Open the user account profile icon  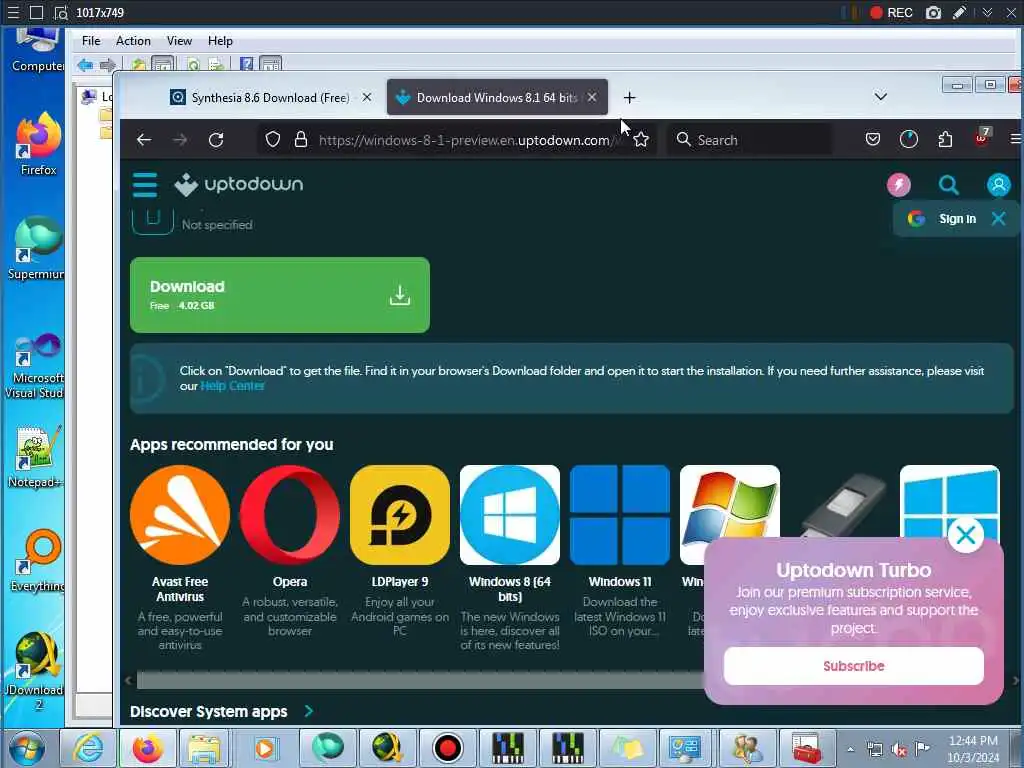[998, 185]
